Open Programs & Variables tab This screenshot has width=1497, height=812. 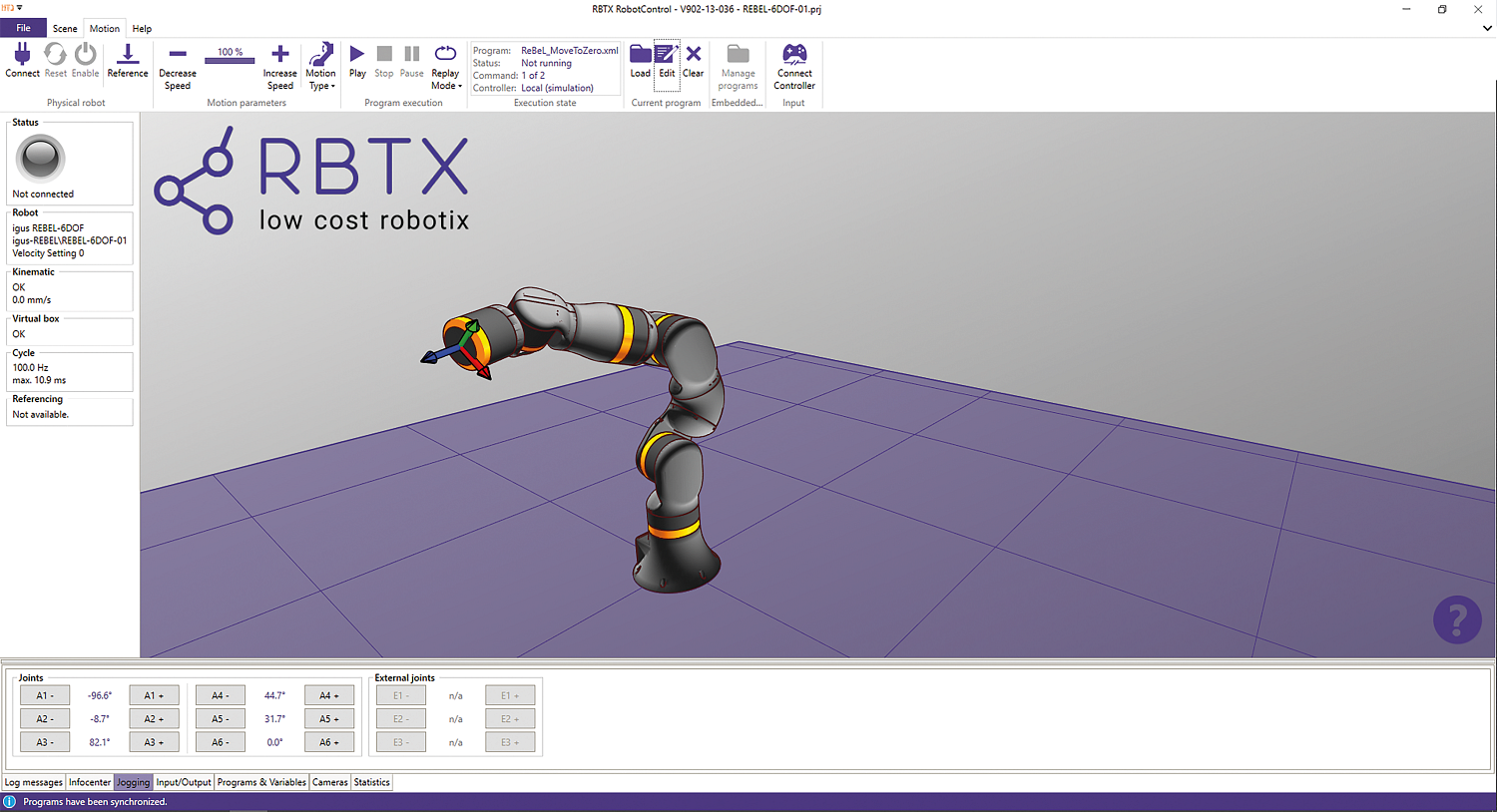261,782
